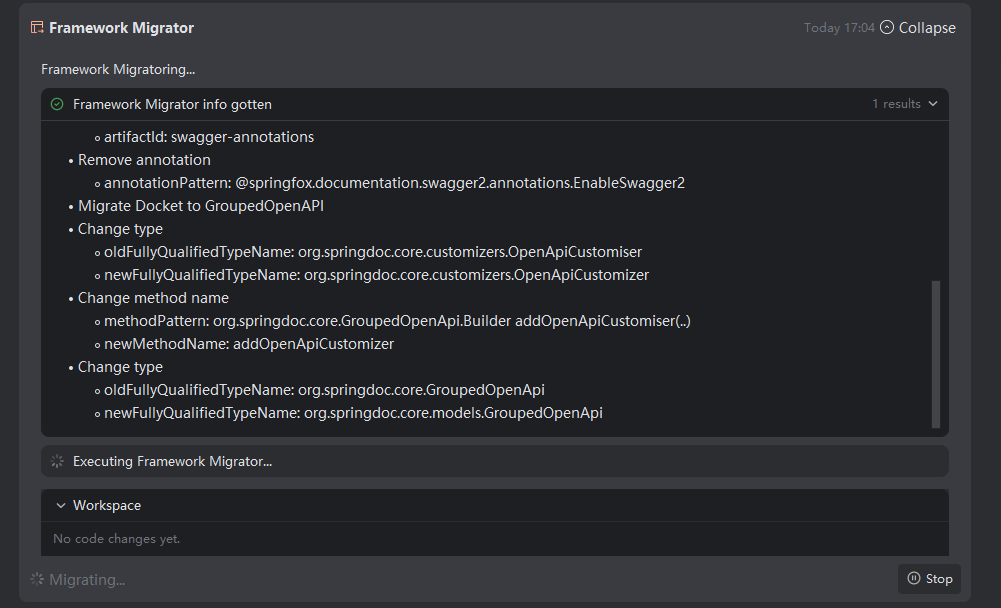Expand the 1 results chevron
Viewport: 1001px width, 608px height.
933,104
